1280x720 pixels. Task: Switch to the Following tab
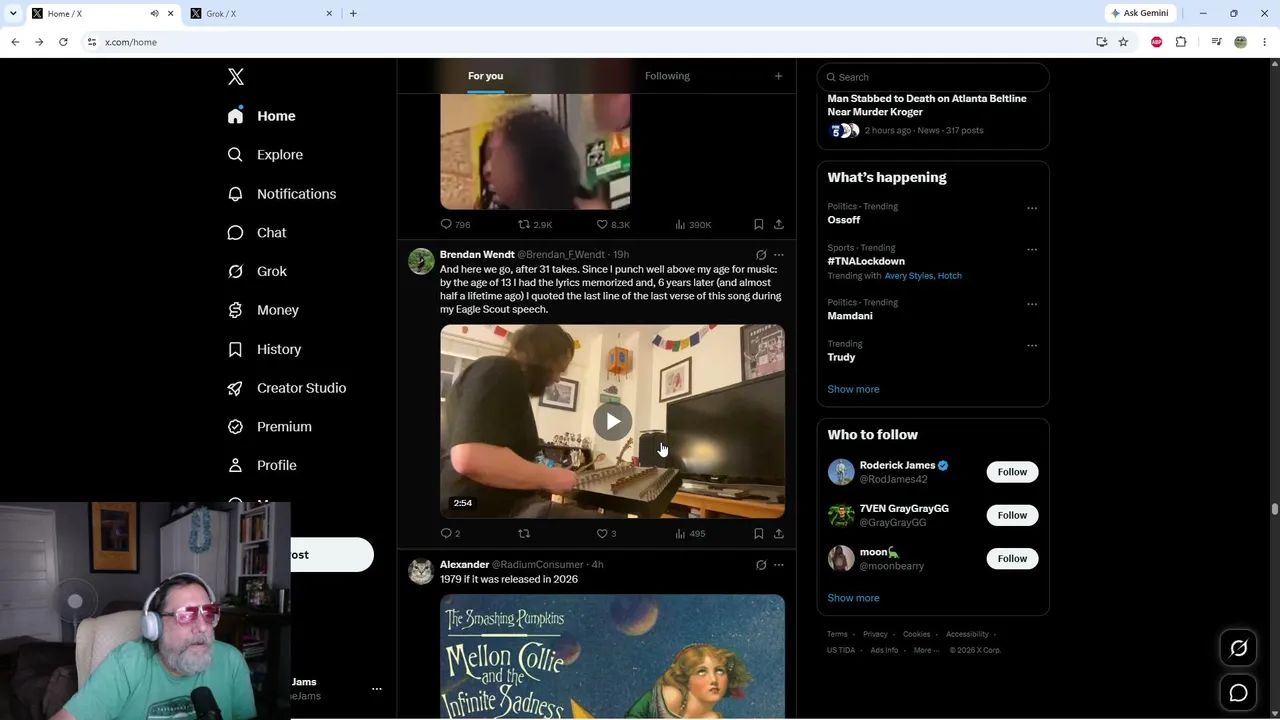pyautogui.click(x=667, y=76)
